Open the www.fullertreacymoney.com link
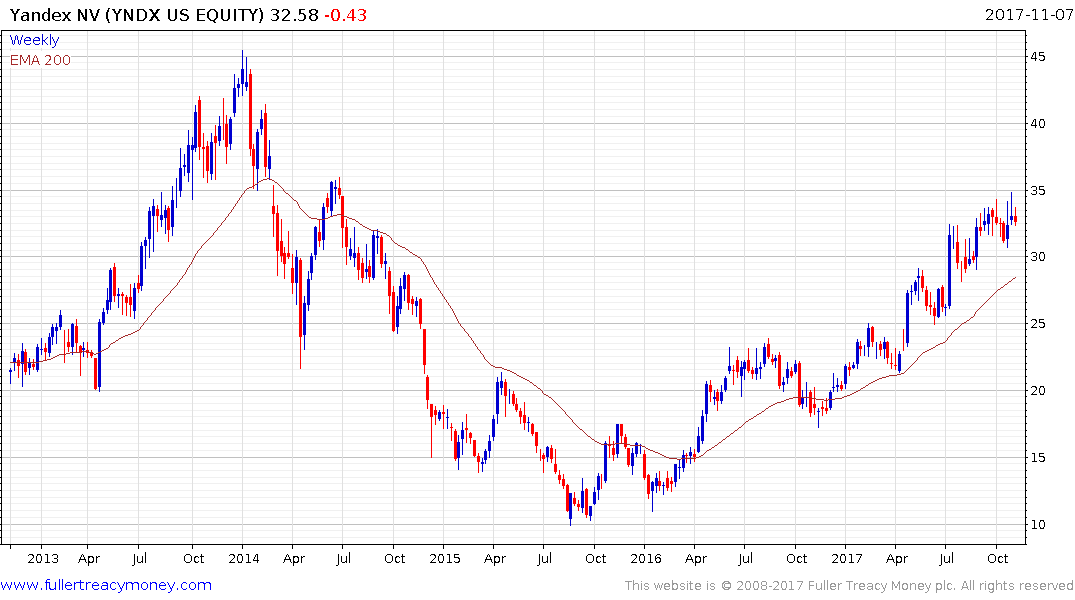 (x=106, y=585)
